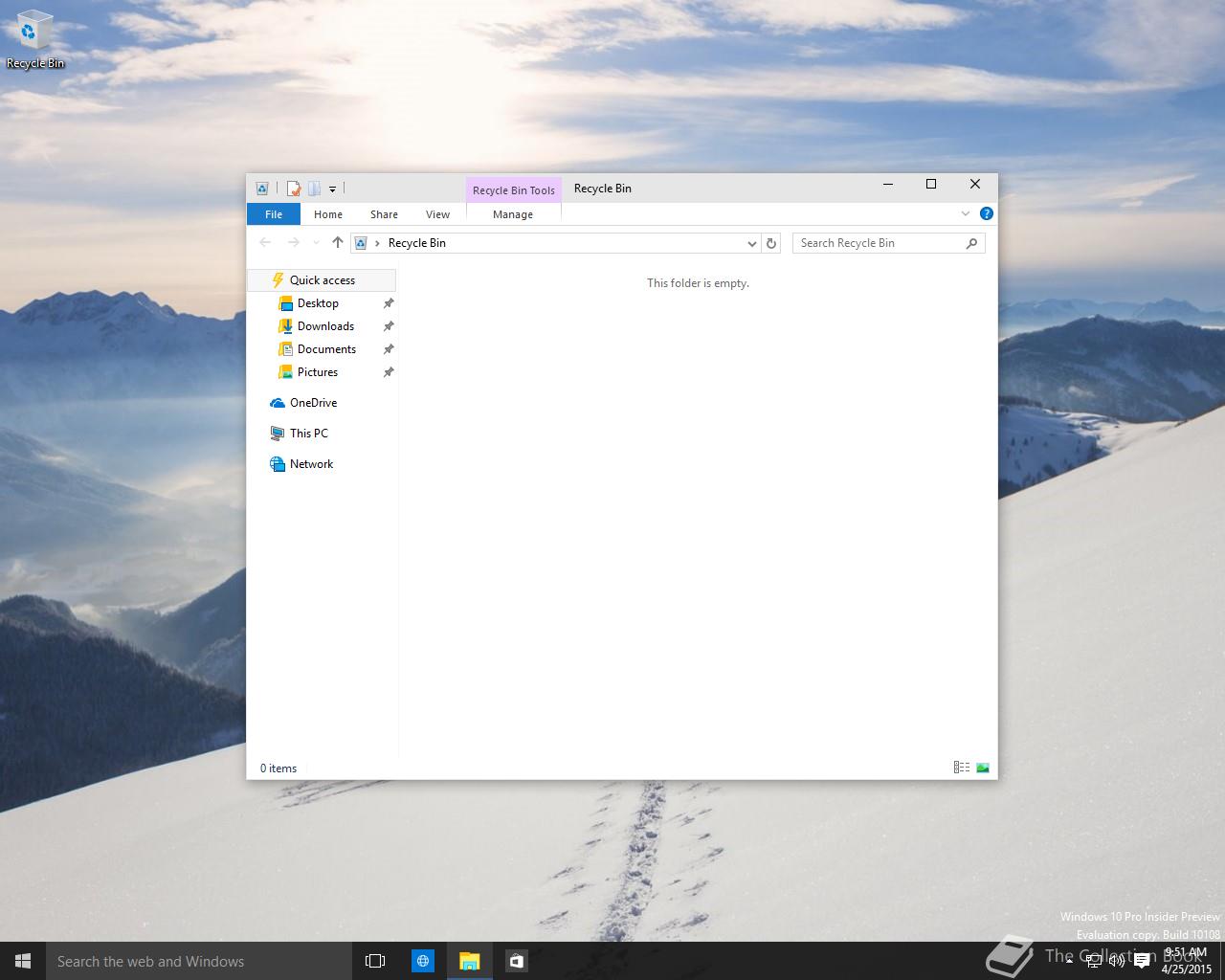
Task: Click the Search the web and Windows box
Action: 198,961
